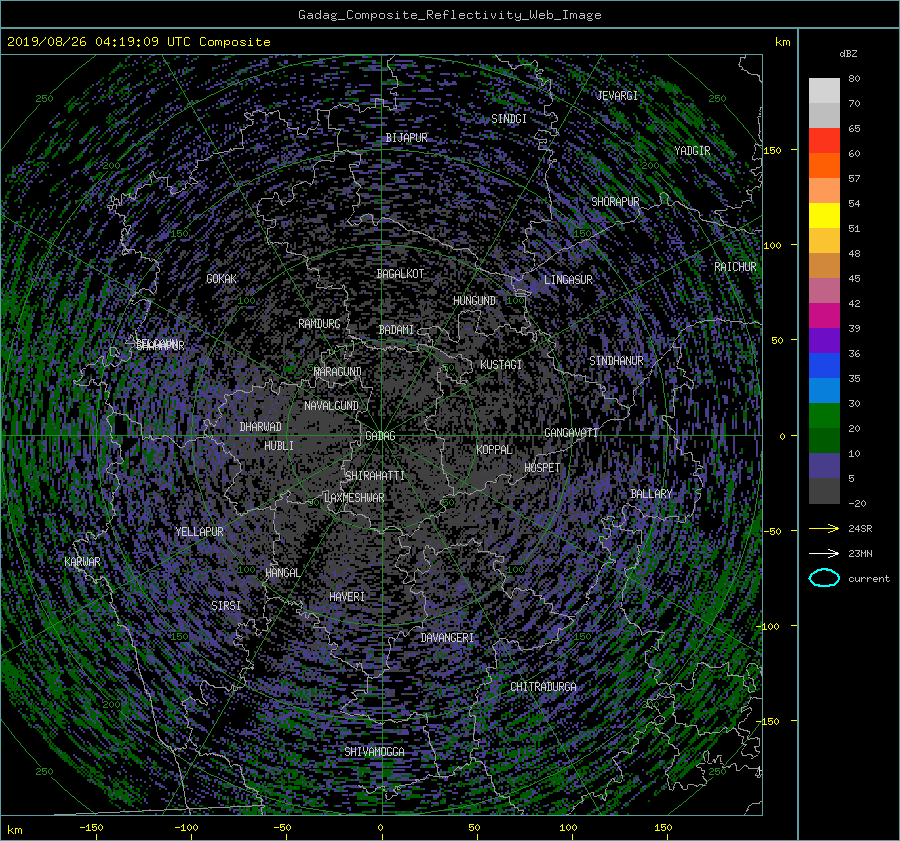The width and height of the screenshot is (900, 841).
Task: Click the BAGALKOT city label
Action: coord(400,274)
